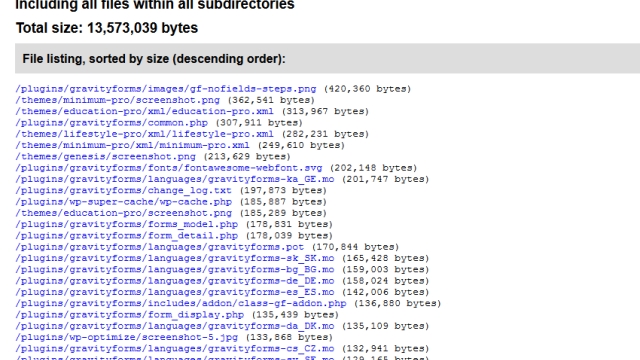
Task: Click the 132,941 bytes size value
Action: (x=385, y=349)
